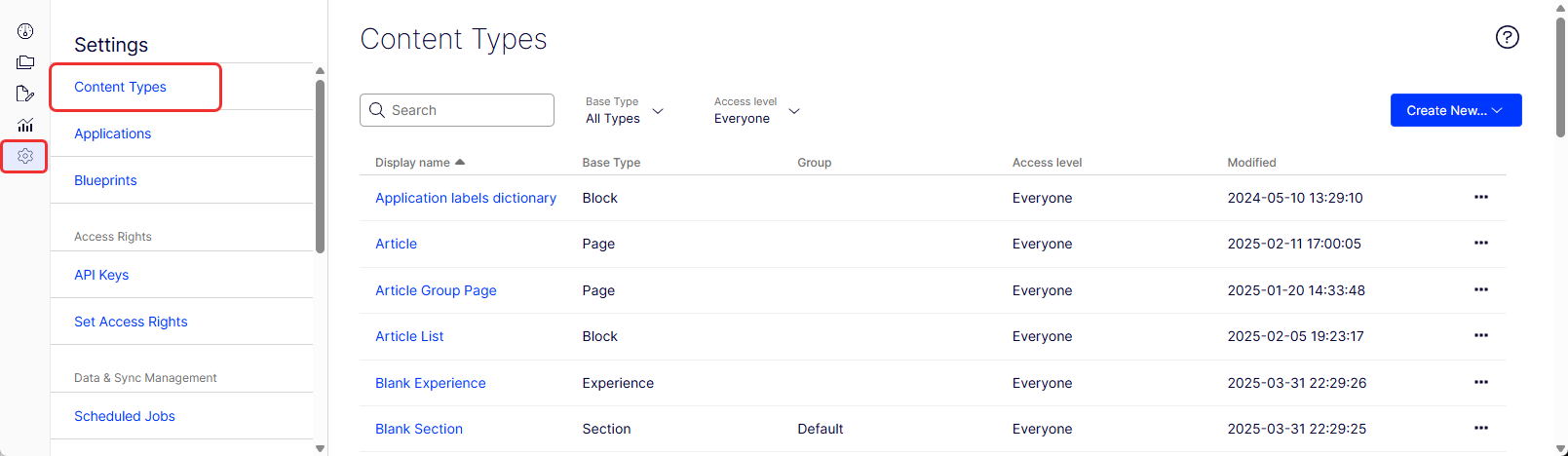Expand the Base Type filter dropdown
Viewport: 1568px width, 456px height.
tap(625, 110)
